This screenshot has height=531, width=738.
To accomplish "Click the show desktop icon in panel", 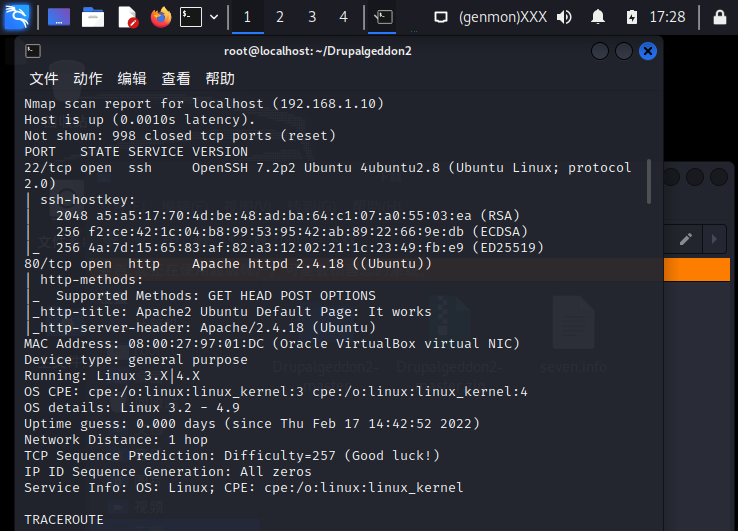I will coord(59,17).
